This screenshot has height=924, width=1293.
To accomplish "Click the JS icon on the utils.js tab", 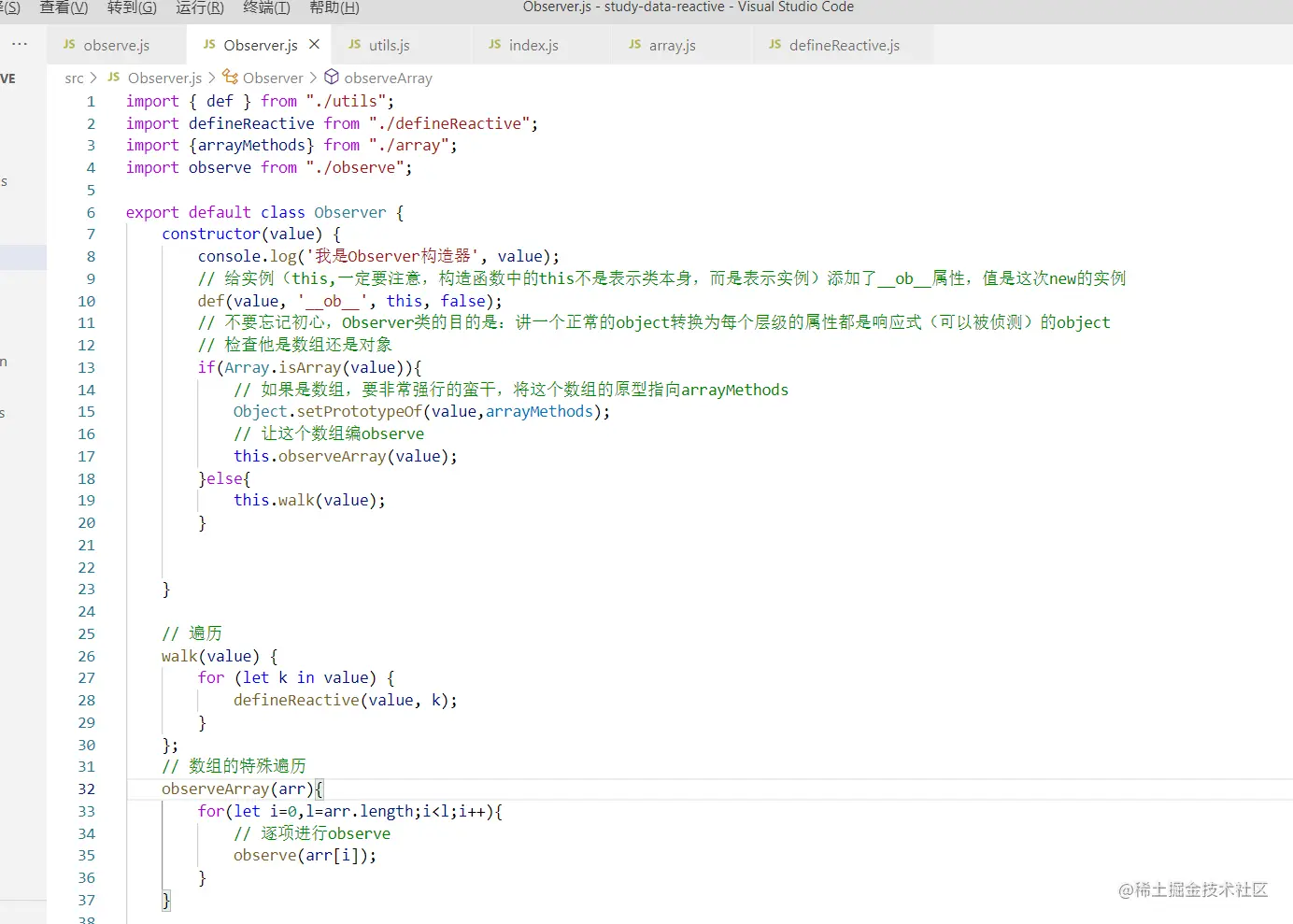I will point(356,44).
